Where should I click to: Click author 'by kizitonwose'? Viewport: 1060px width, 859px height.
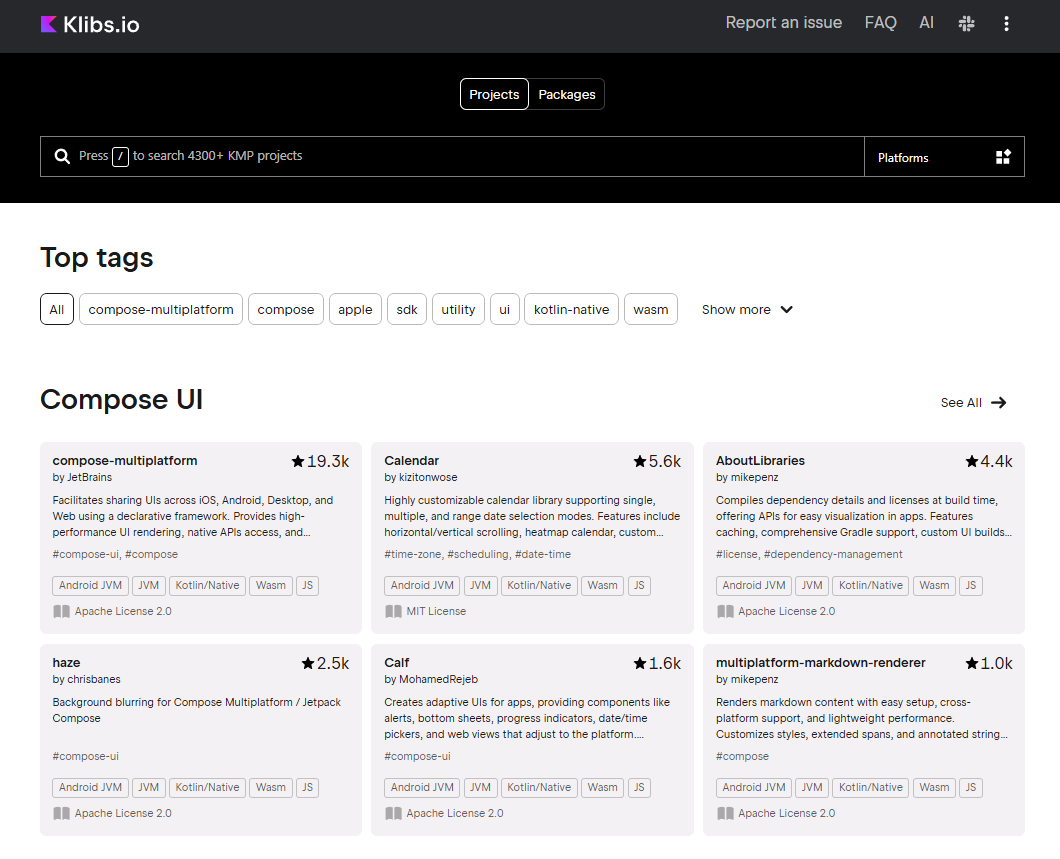(420, 478)
